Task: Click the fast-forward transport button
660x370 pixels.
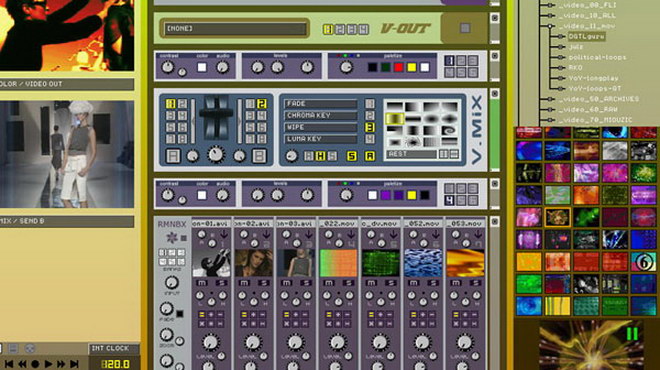Action: [x=61, y=364]
